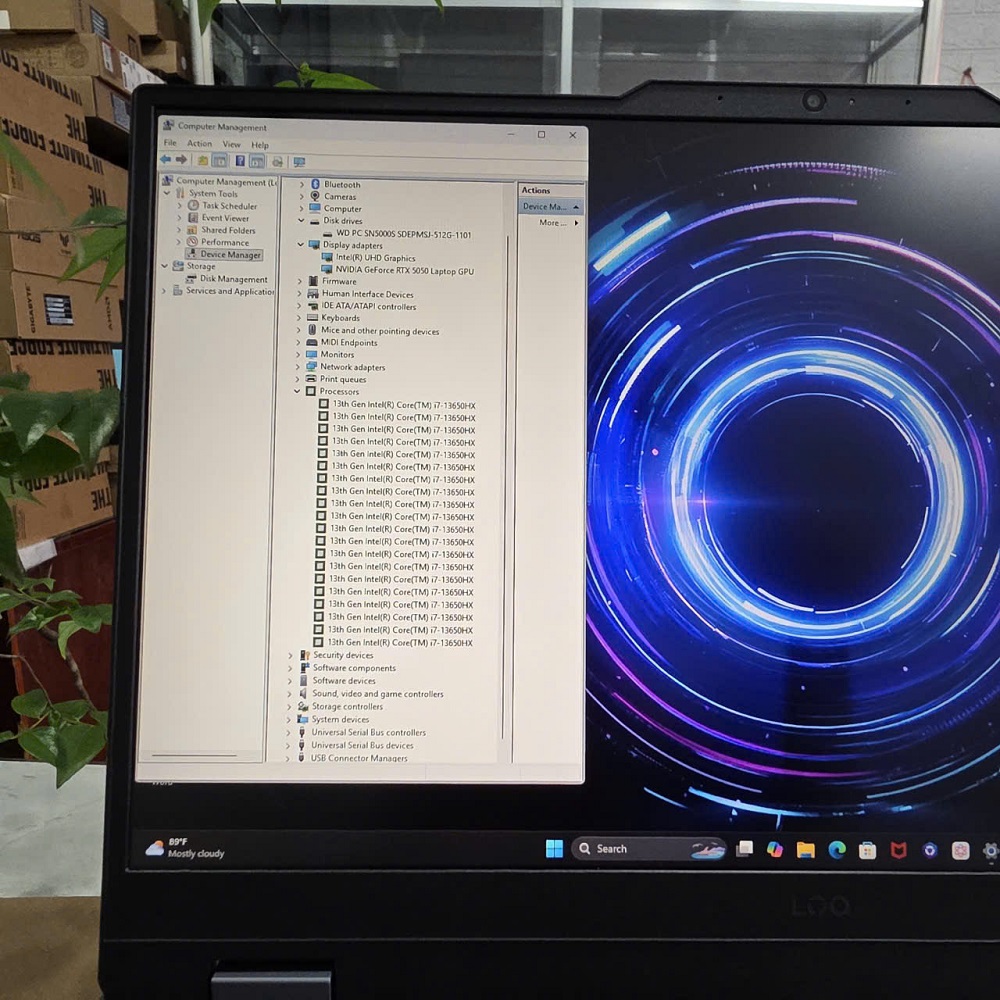Expand the Services and Applications node

(x=164, y=290)
